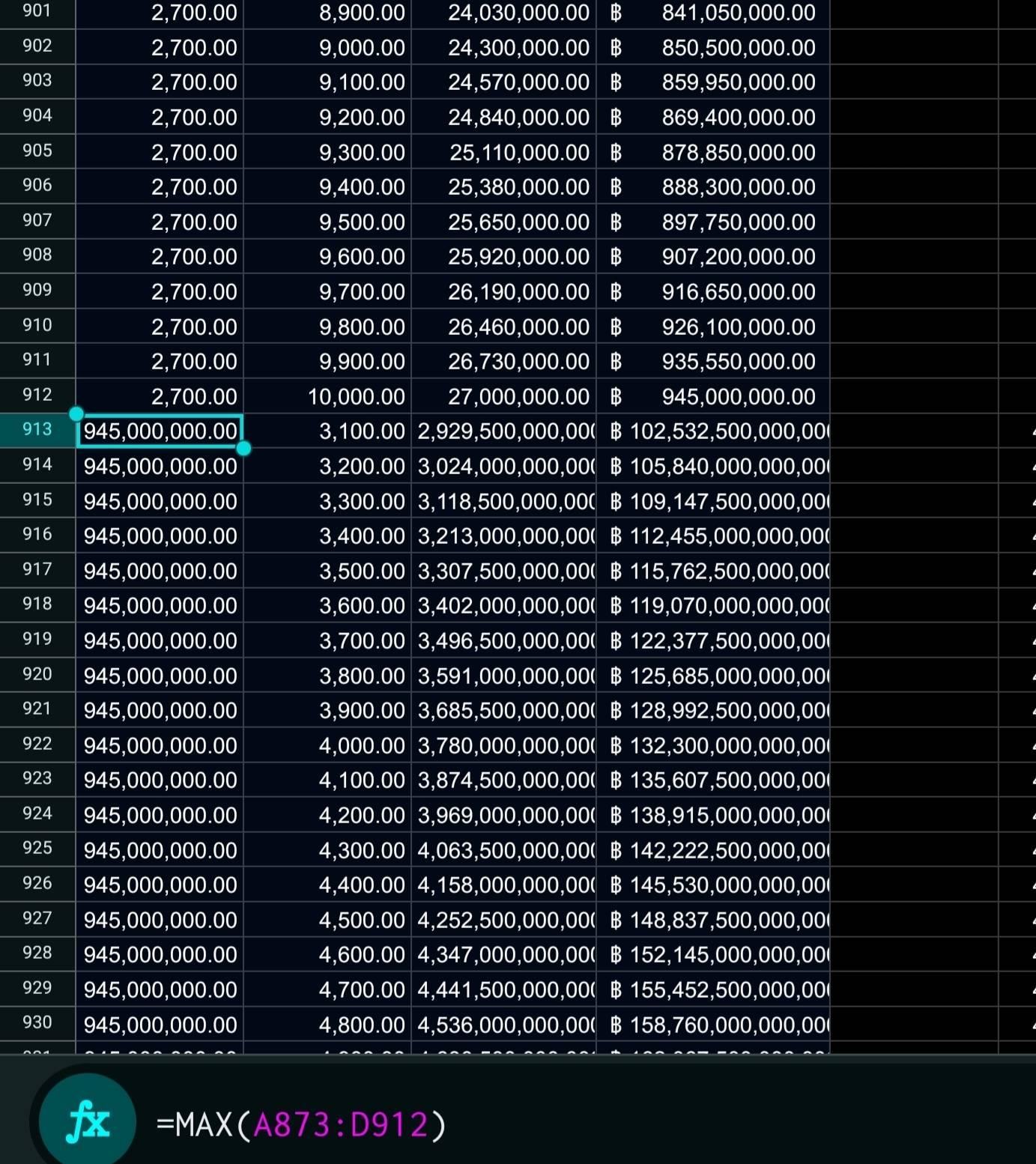
Task: Click the 2,700.00 cell in row 903
Action: [x=160, y=82]
